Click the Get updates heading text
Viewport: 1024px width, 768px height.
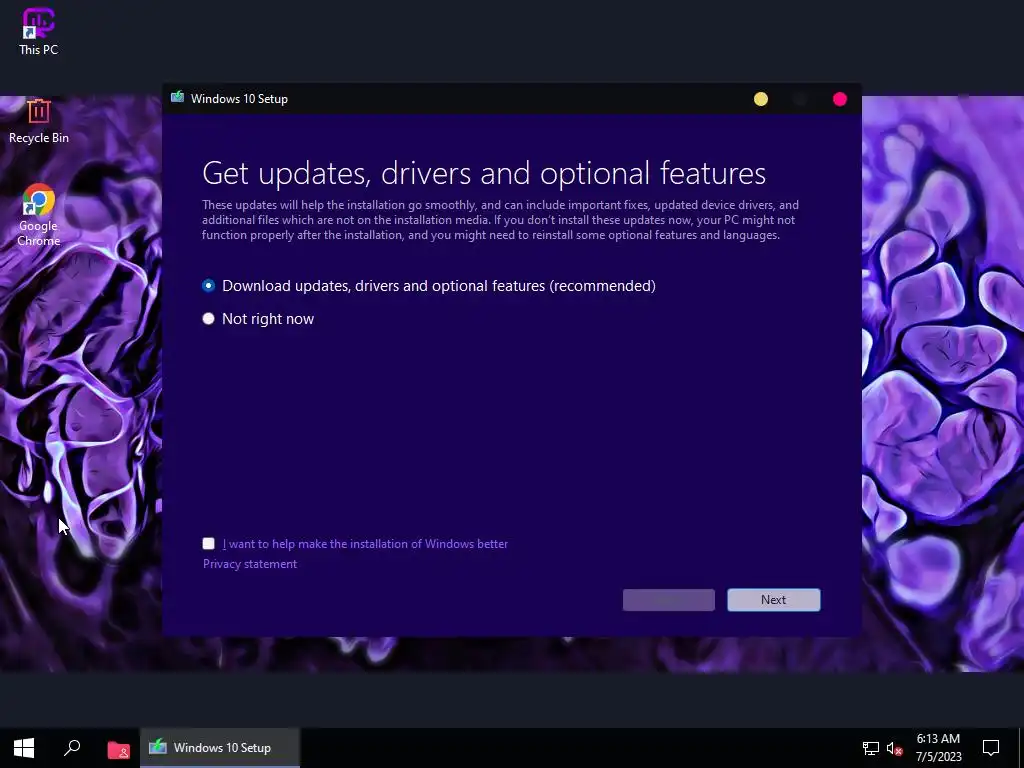pyautogui.click(x=484, y=173)
